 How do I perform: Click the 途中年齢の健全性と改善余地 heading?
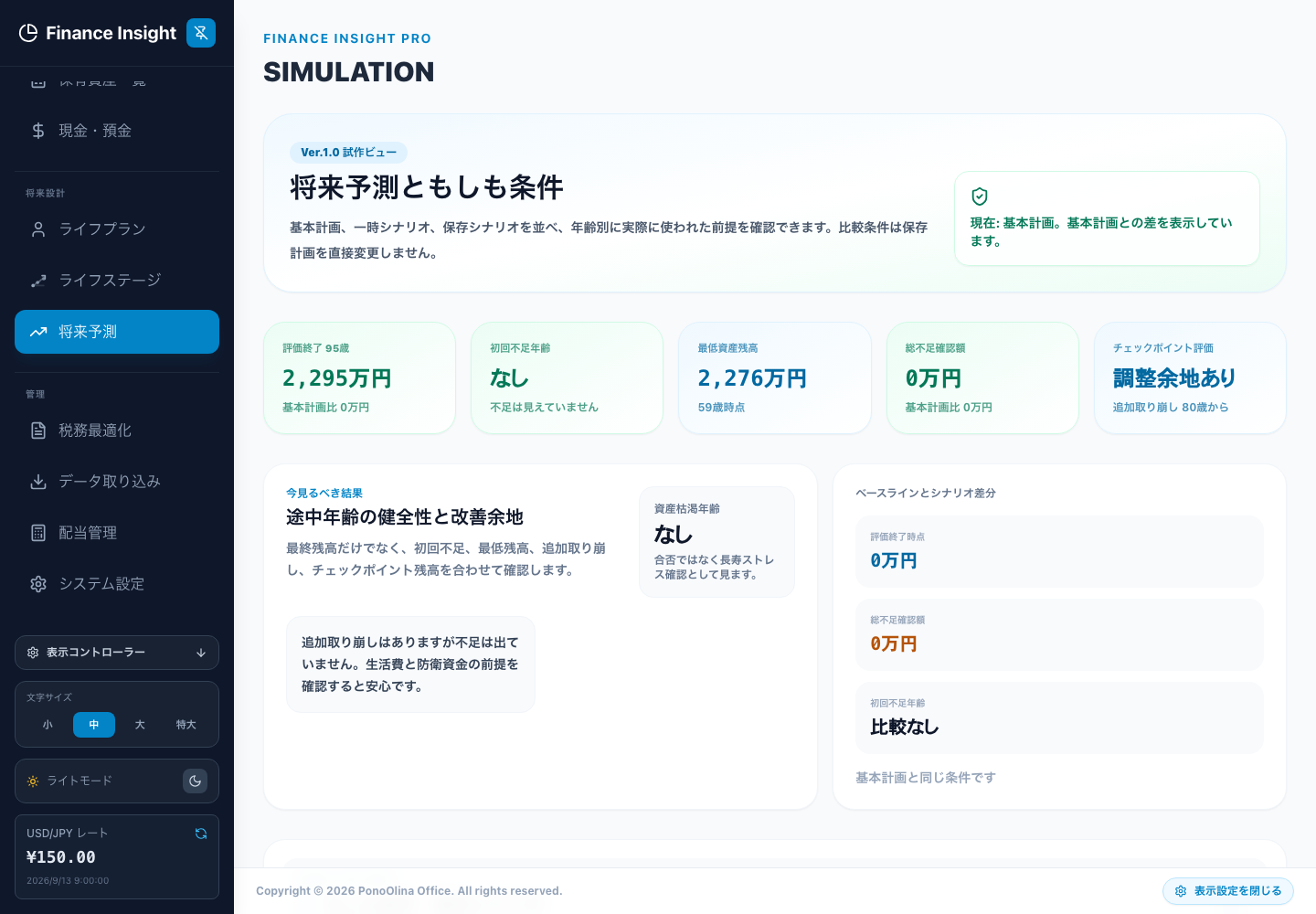405,517
